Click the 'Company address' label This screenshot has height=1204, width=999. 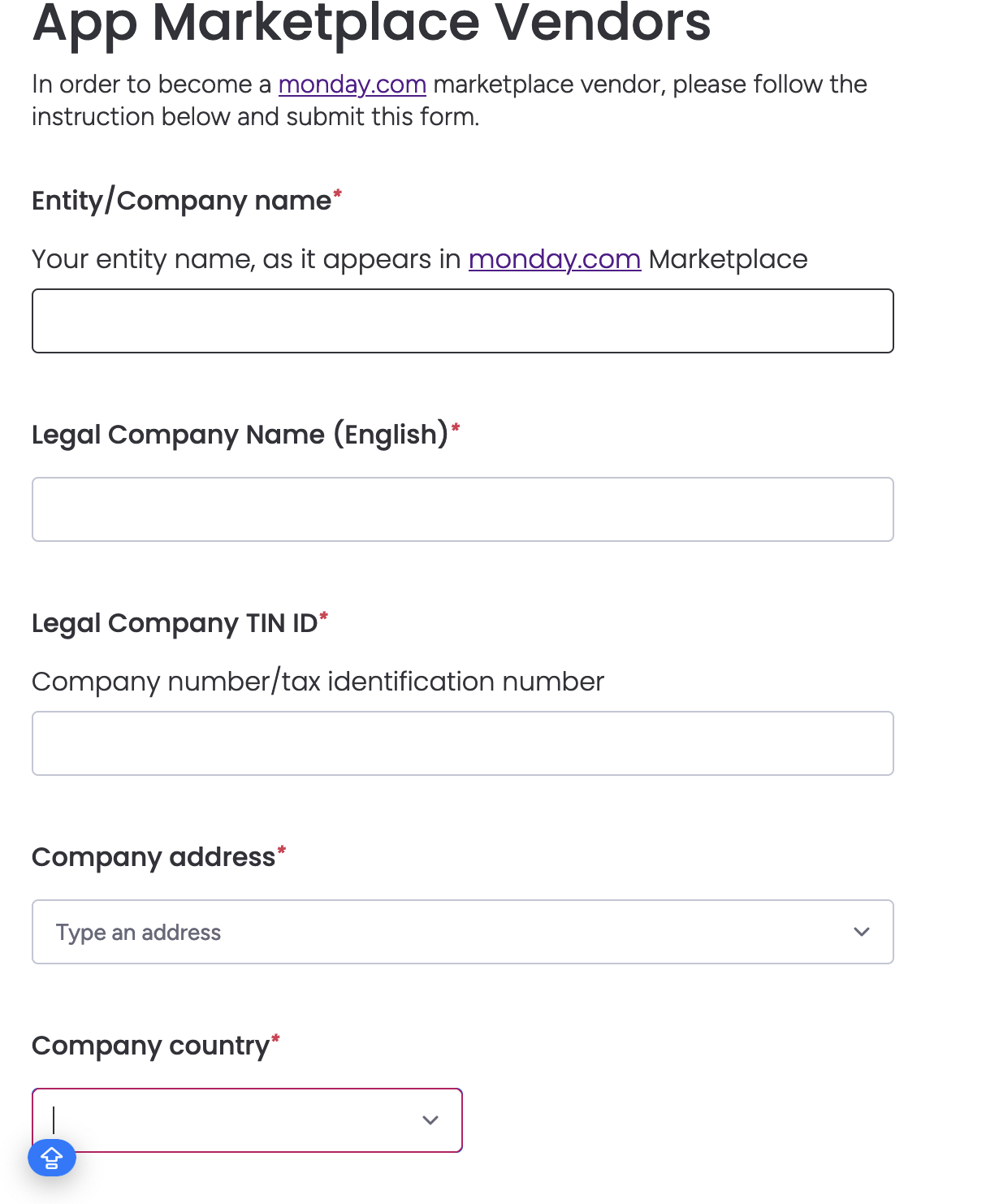point(154,857)
